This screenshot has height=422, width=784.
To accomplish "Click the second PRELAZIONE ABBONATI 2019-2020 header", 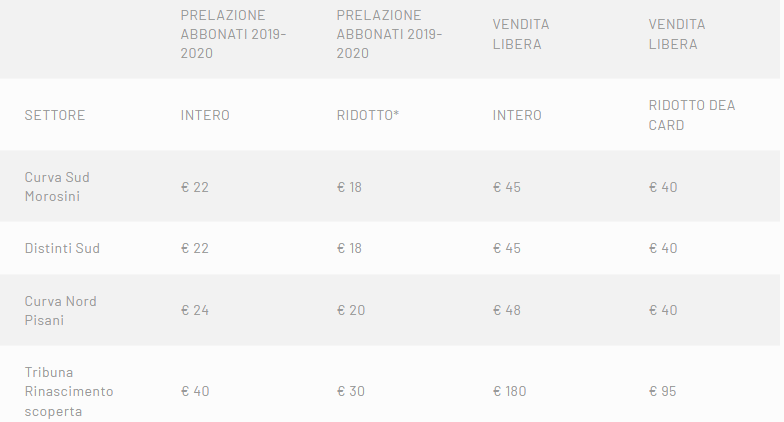I will (389, 34).
